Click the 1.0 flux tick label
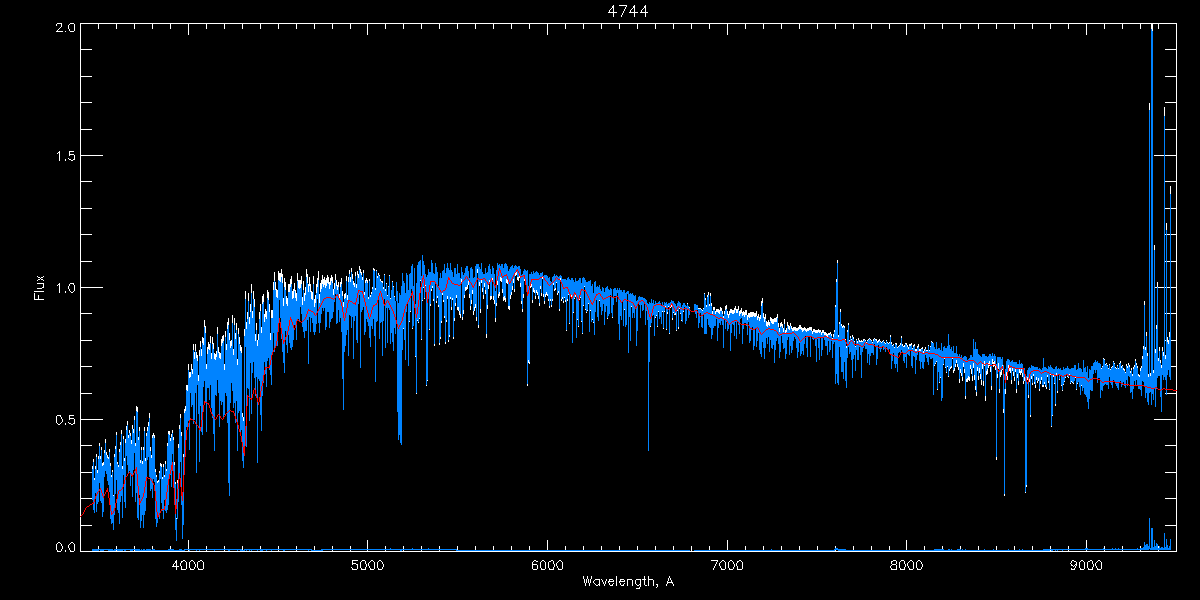 (64, 288)
